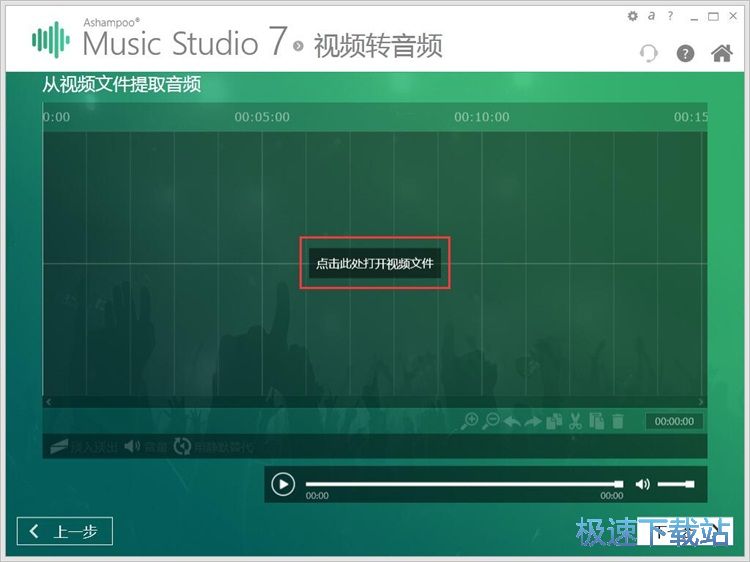Click the 00:05:00 timeline marker
This screenshot has width=750, height=562.
(262, 117)
